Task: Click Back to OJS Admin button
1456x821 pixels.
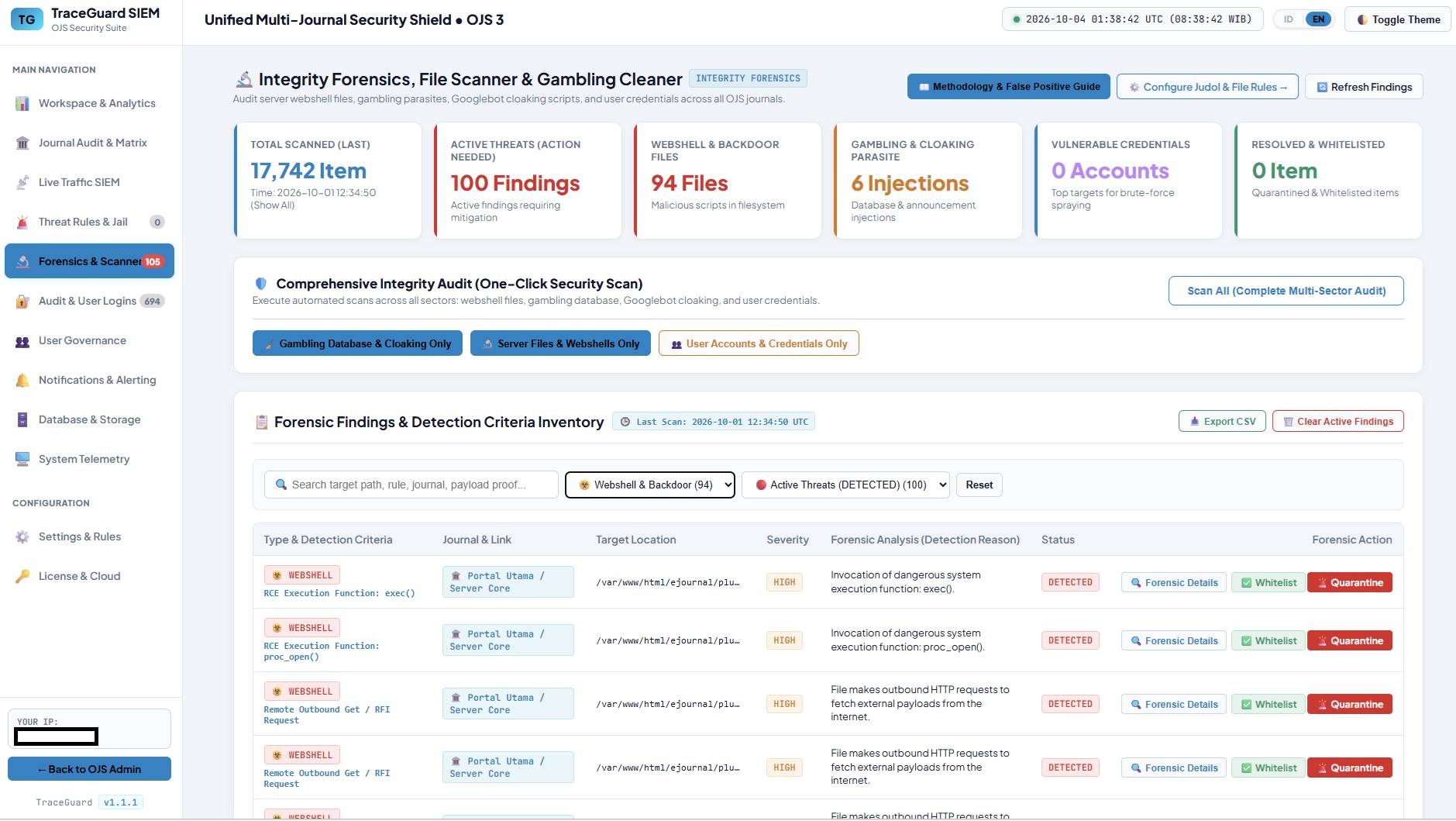Action: [89, 769]
